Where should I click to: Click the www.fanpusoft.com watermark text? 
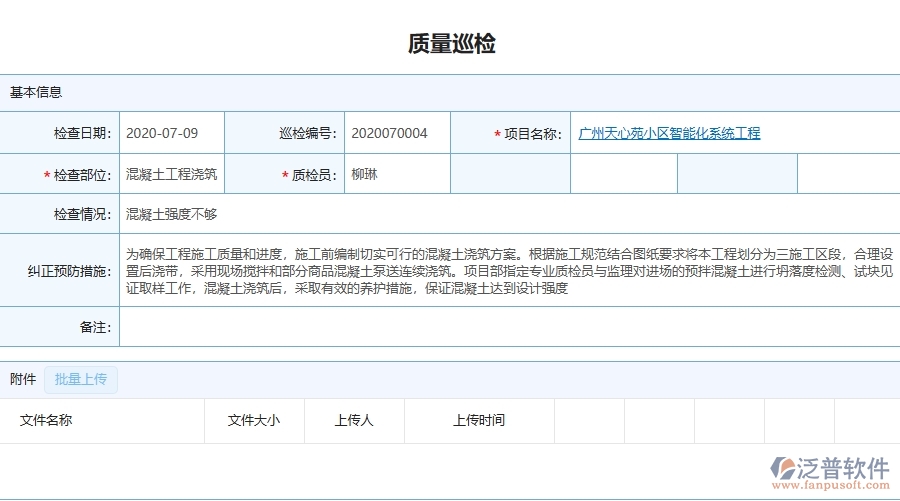point(832,485)
